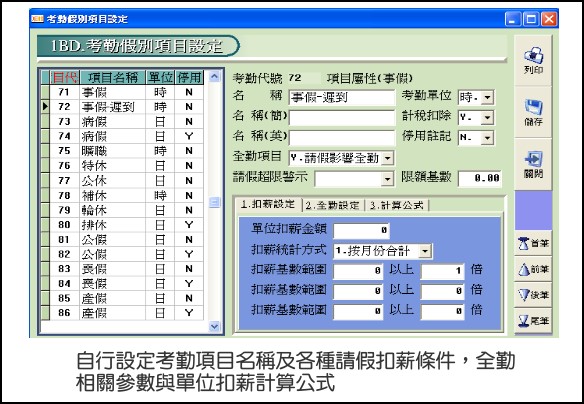Switch to the 2.全勤設定 tab

pyautogui.click(x=333, y=205)
